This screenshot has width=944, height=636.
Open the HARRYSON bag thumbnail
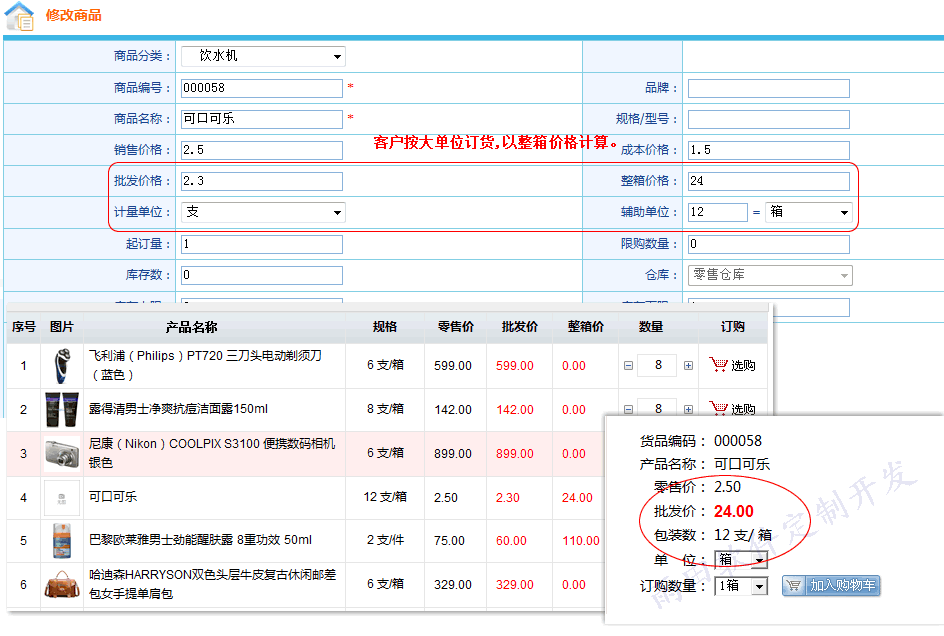coord(61,584)
